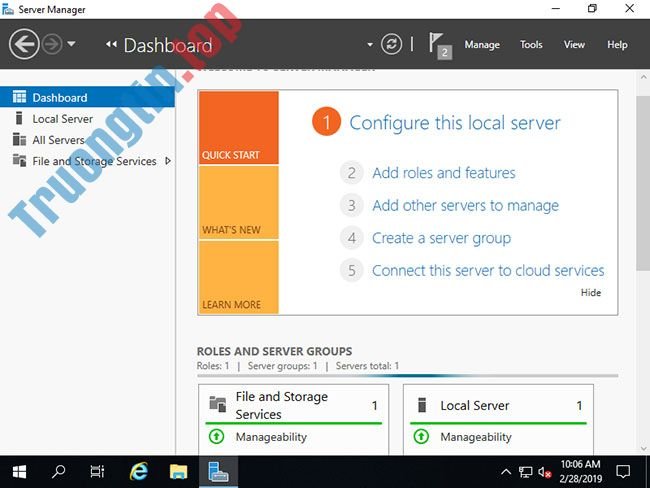Open the Tools menu
The image size is (650, 488).
tap(531, 45)
